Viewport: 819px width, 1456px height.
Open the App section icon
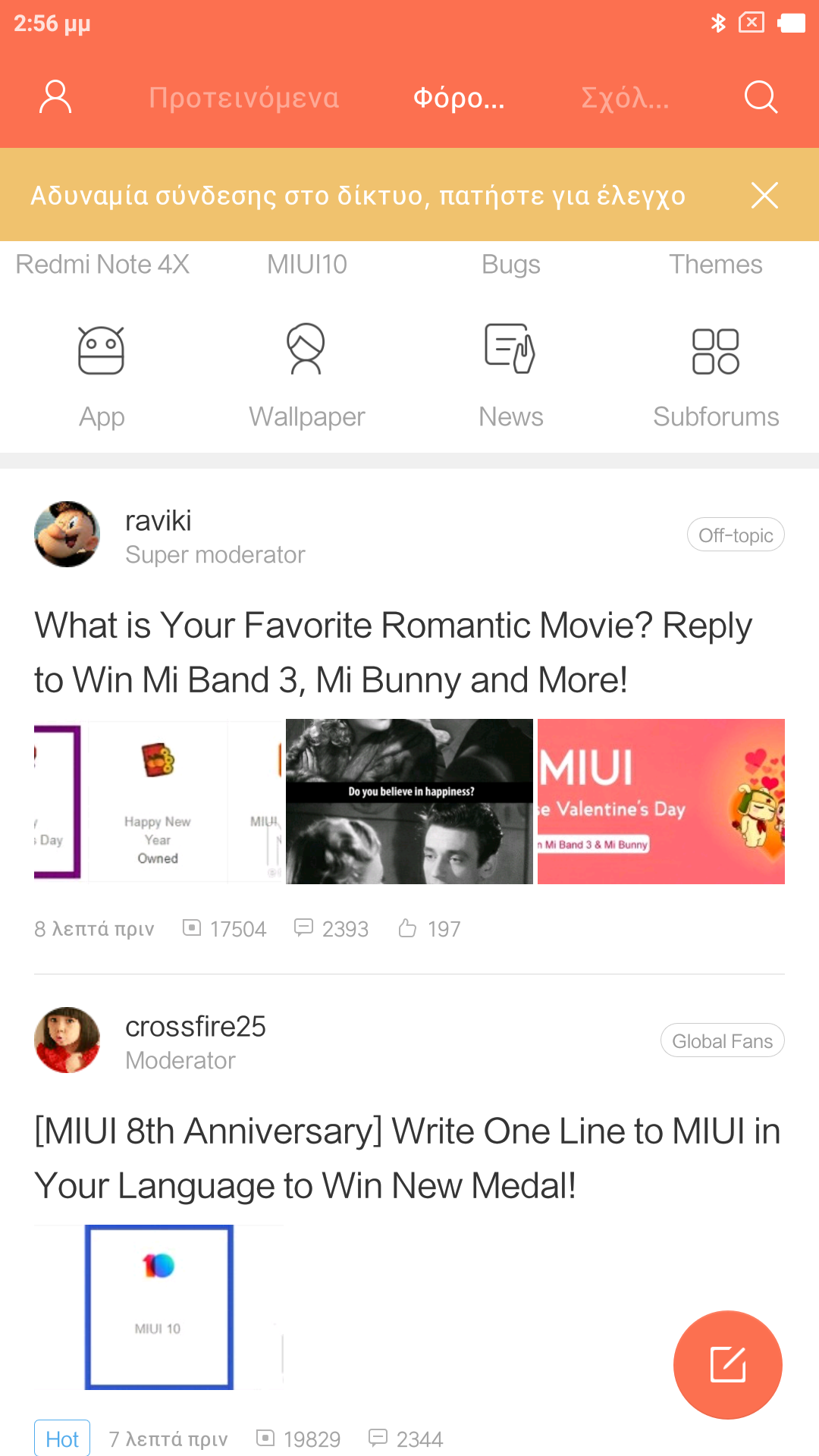tap(102, 350)
